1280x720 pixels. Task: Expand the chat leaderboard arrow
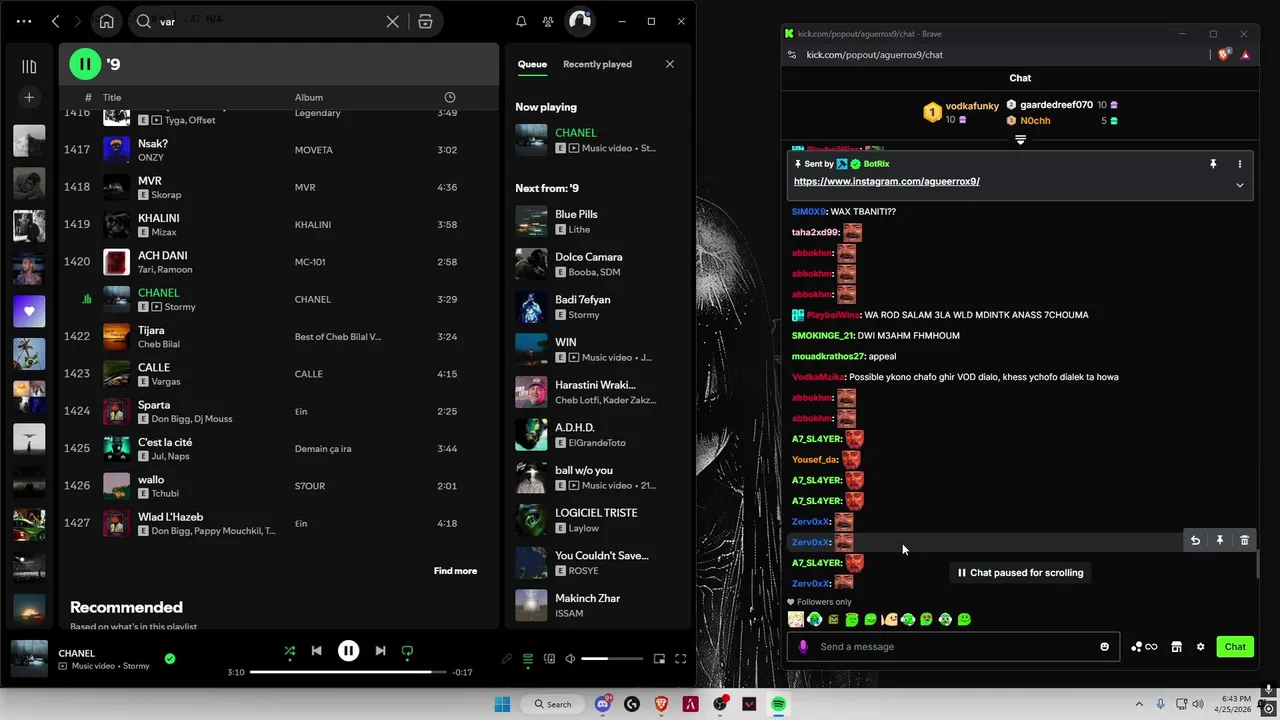coord(1020,140)
